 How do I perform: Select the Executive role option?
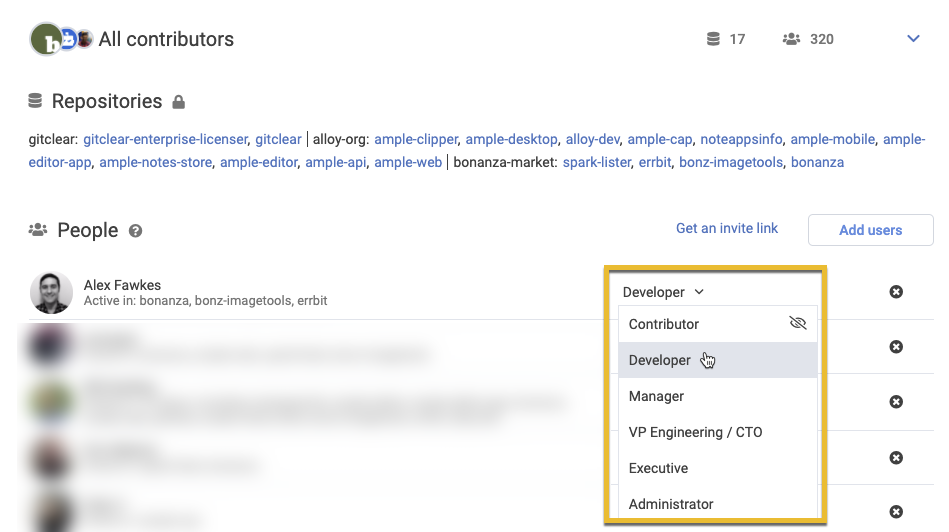click(658, 468)
